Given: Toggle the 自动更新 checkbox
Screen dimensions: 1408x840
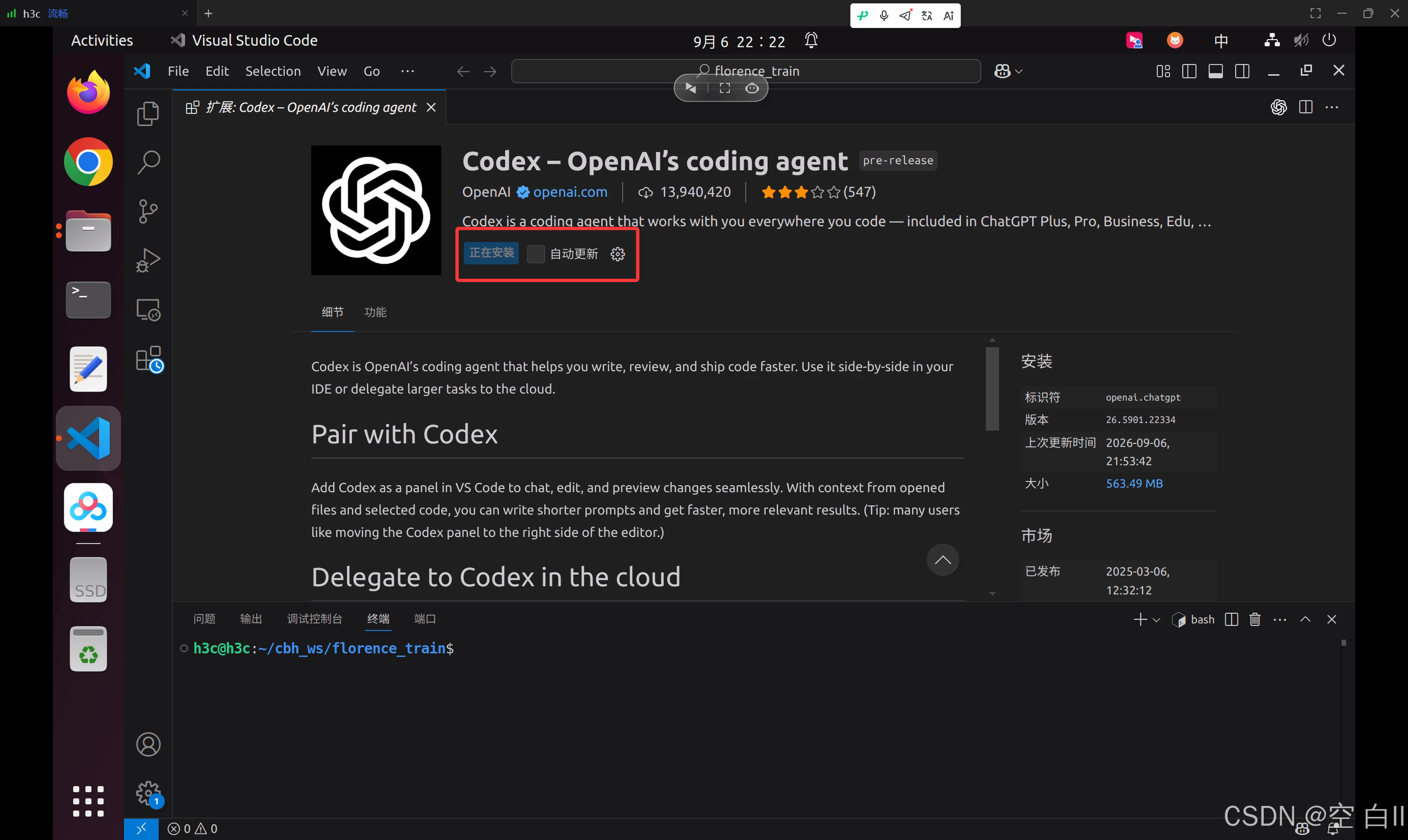Looking at the screenshot, I should (536, 254).
